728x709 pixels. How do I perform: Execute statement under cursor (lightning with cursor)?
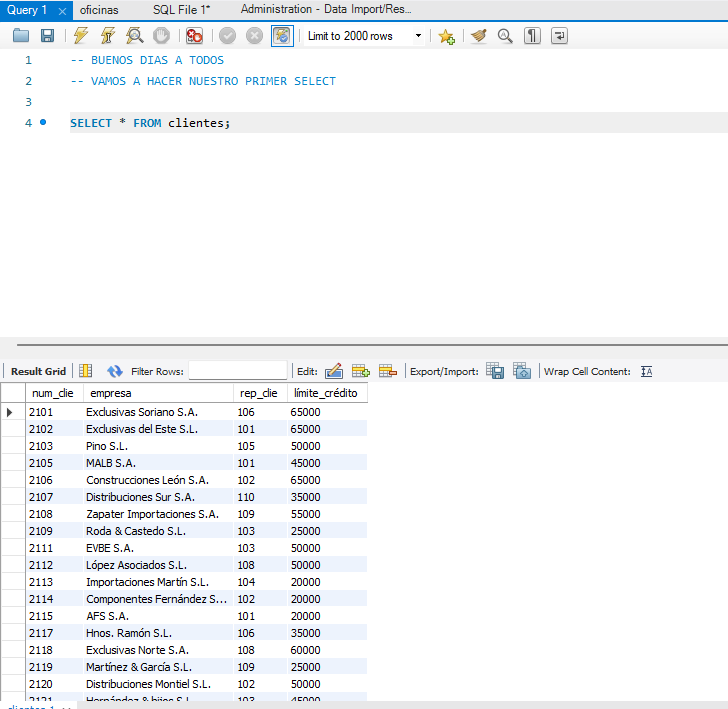[x=107, y=36]
